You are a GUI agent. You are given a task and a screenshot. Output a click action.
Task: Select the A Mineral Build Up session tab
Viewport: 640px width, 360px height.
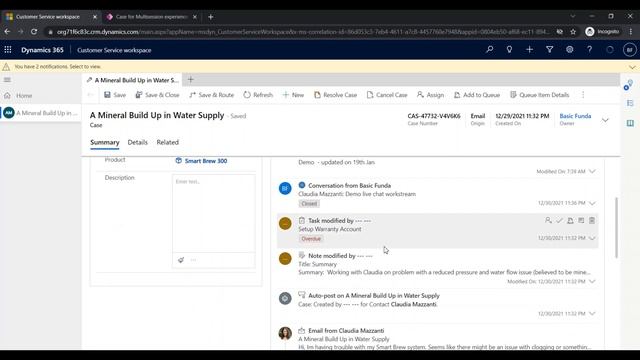pos(133,80)
